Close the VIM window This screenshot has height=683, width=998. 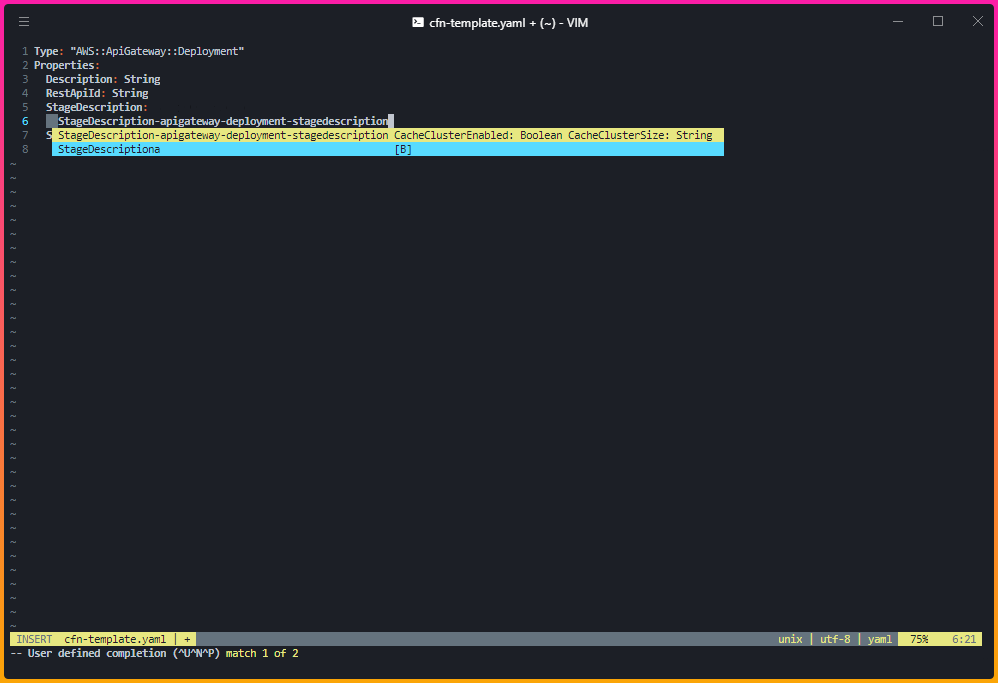978,22
